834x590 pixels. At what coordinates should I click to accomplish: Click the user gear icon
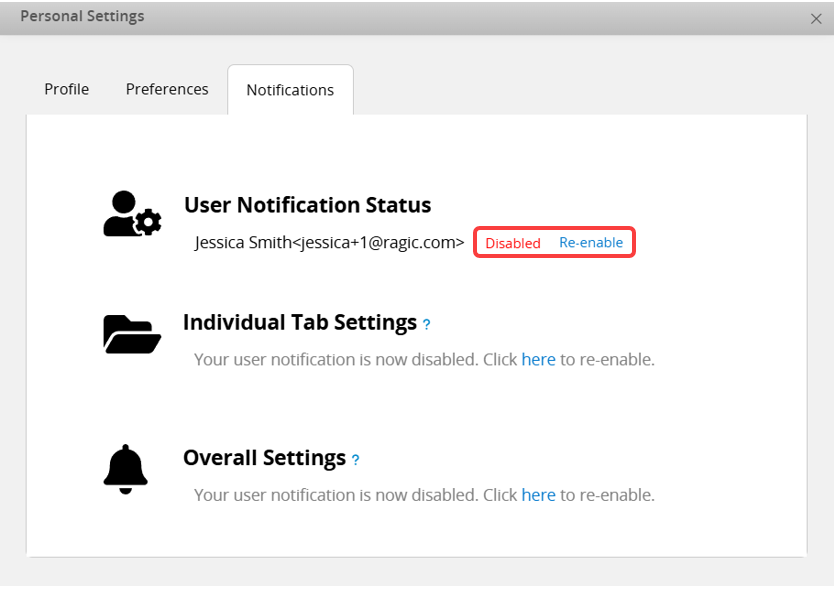132,213
